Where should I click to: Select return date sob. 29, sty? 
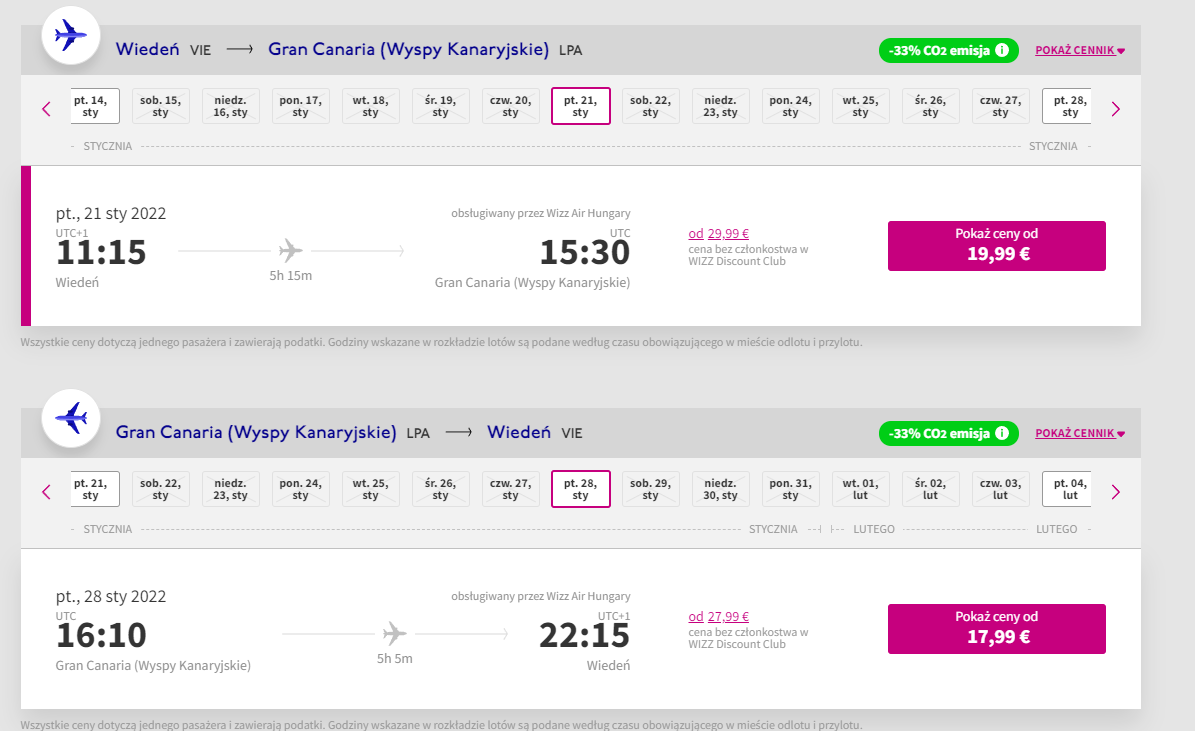tap(651, 489)
